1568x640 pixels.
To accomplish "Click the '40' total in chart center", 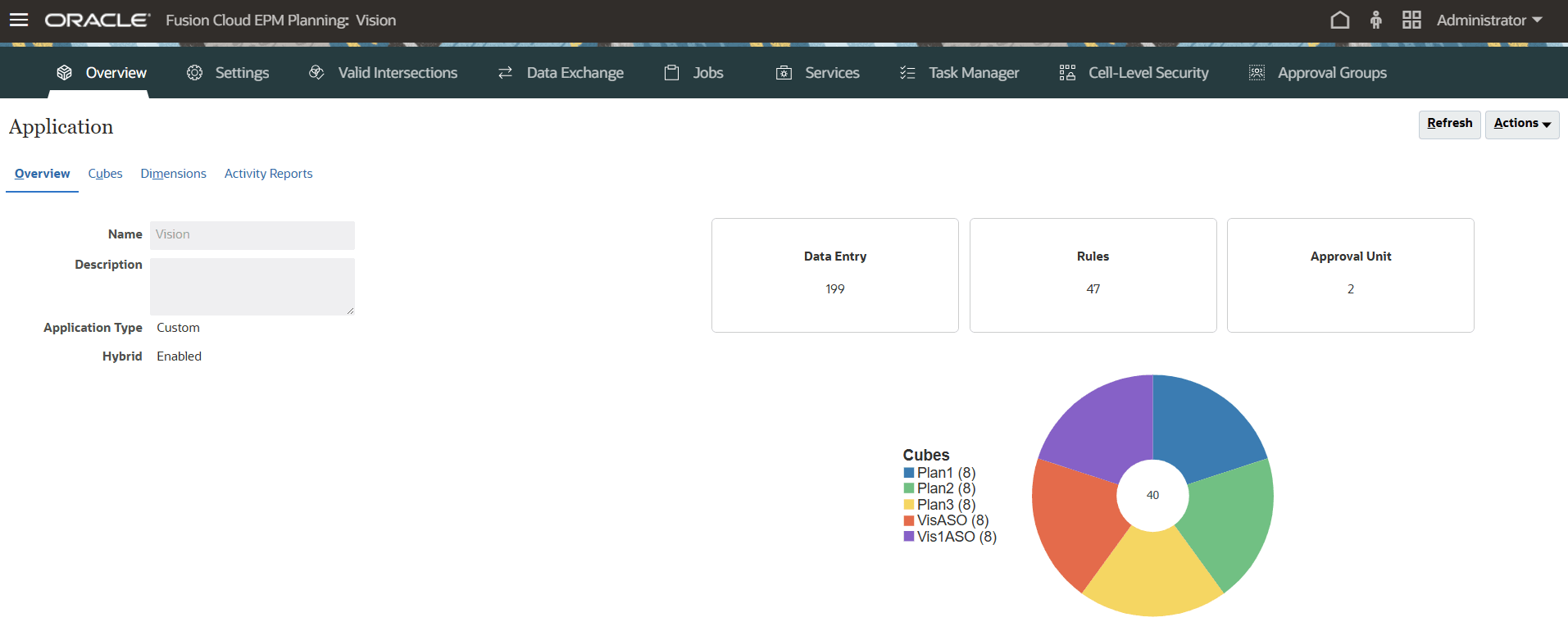I will [1152, 495].
